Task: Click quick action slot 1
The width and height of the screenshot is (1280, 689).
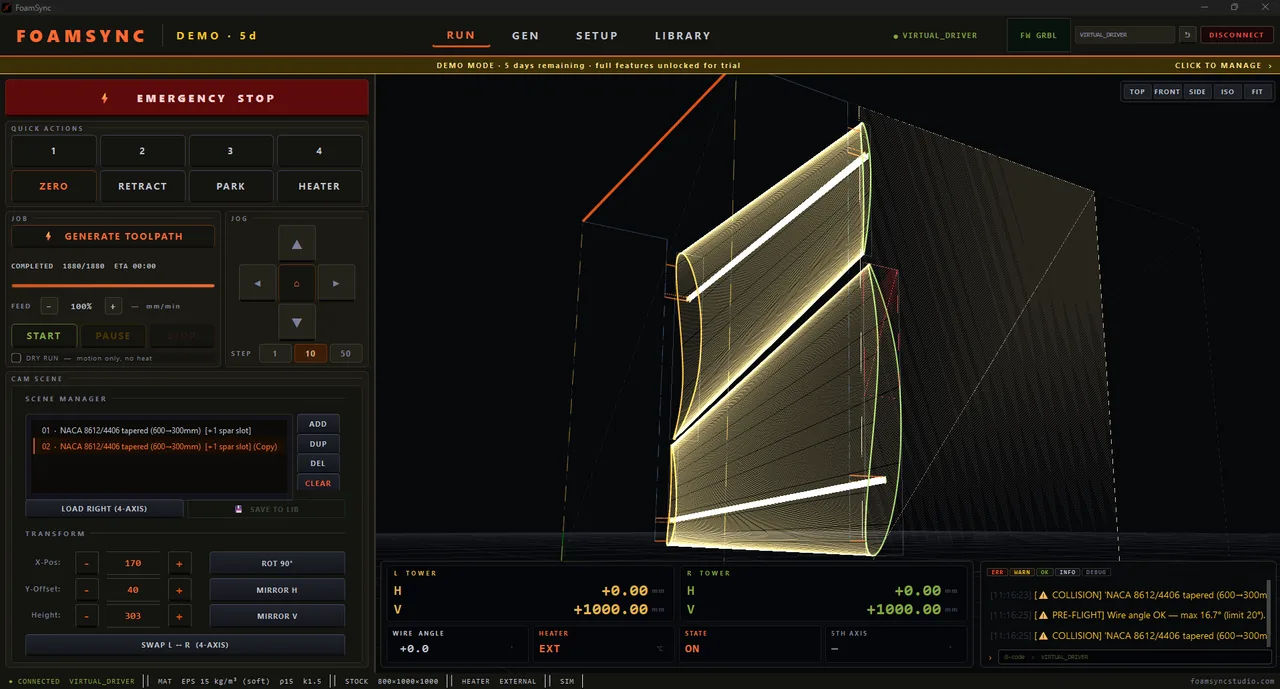Action: pos(54,151)
